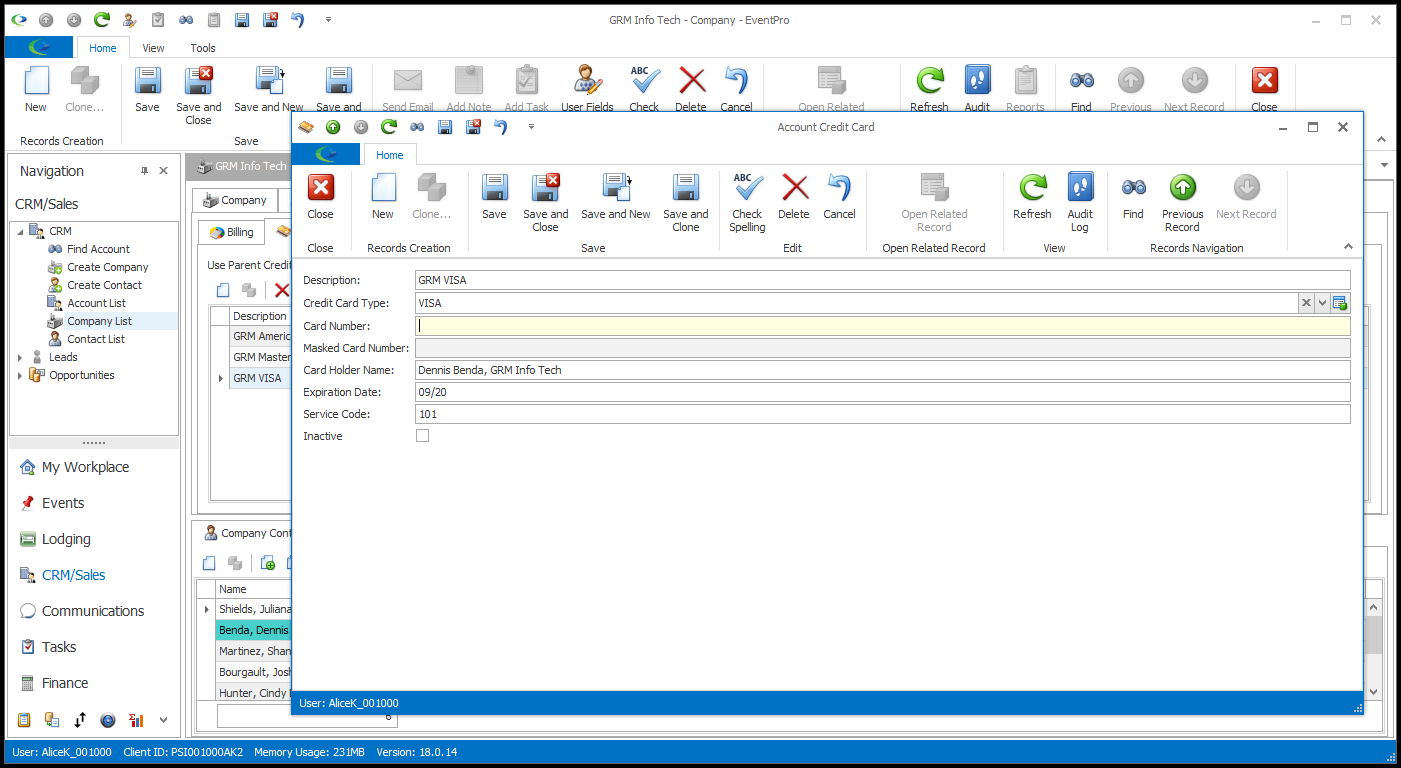This screenshot has width=1401, height=768.
Task: Click Refresh in the main window ribbon
Action: point(929,89)
